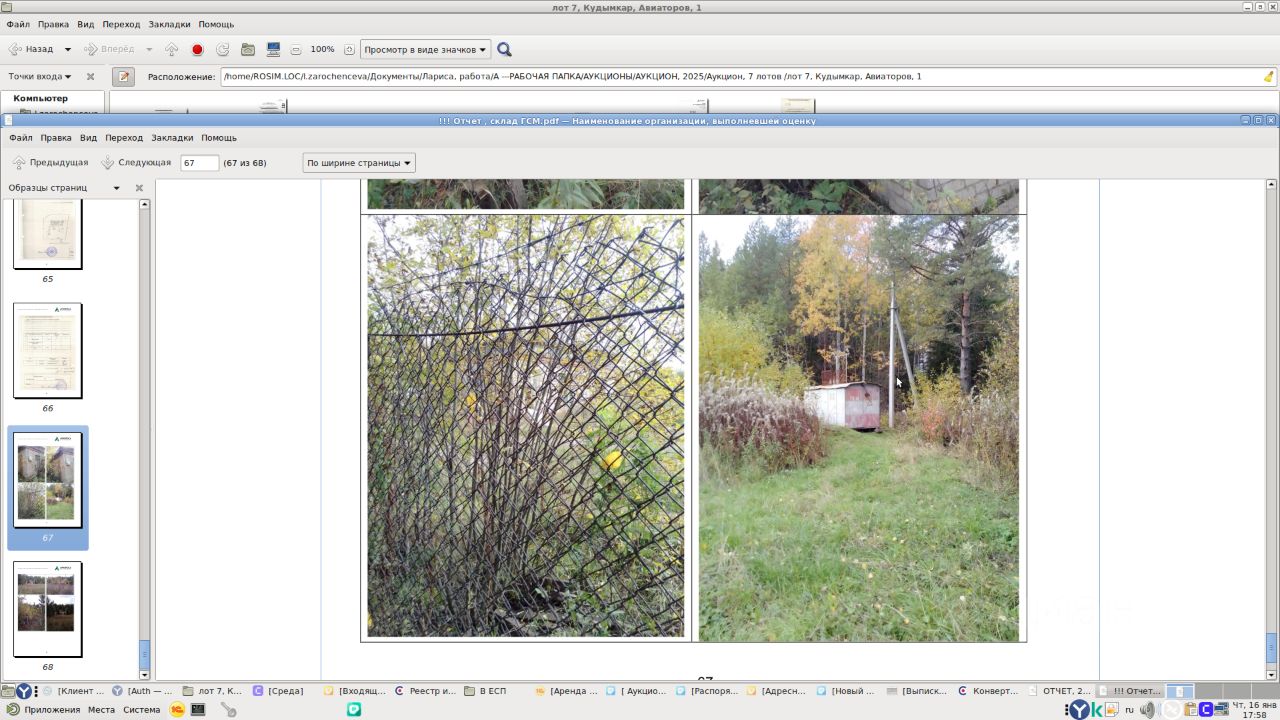1280x720 pixels.
Task: Close the Точки входа side pane
Action: click(90, 76)
